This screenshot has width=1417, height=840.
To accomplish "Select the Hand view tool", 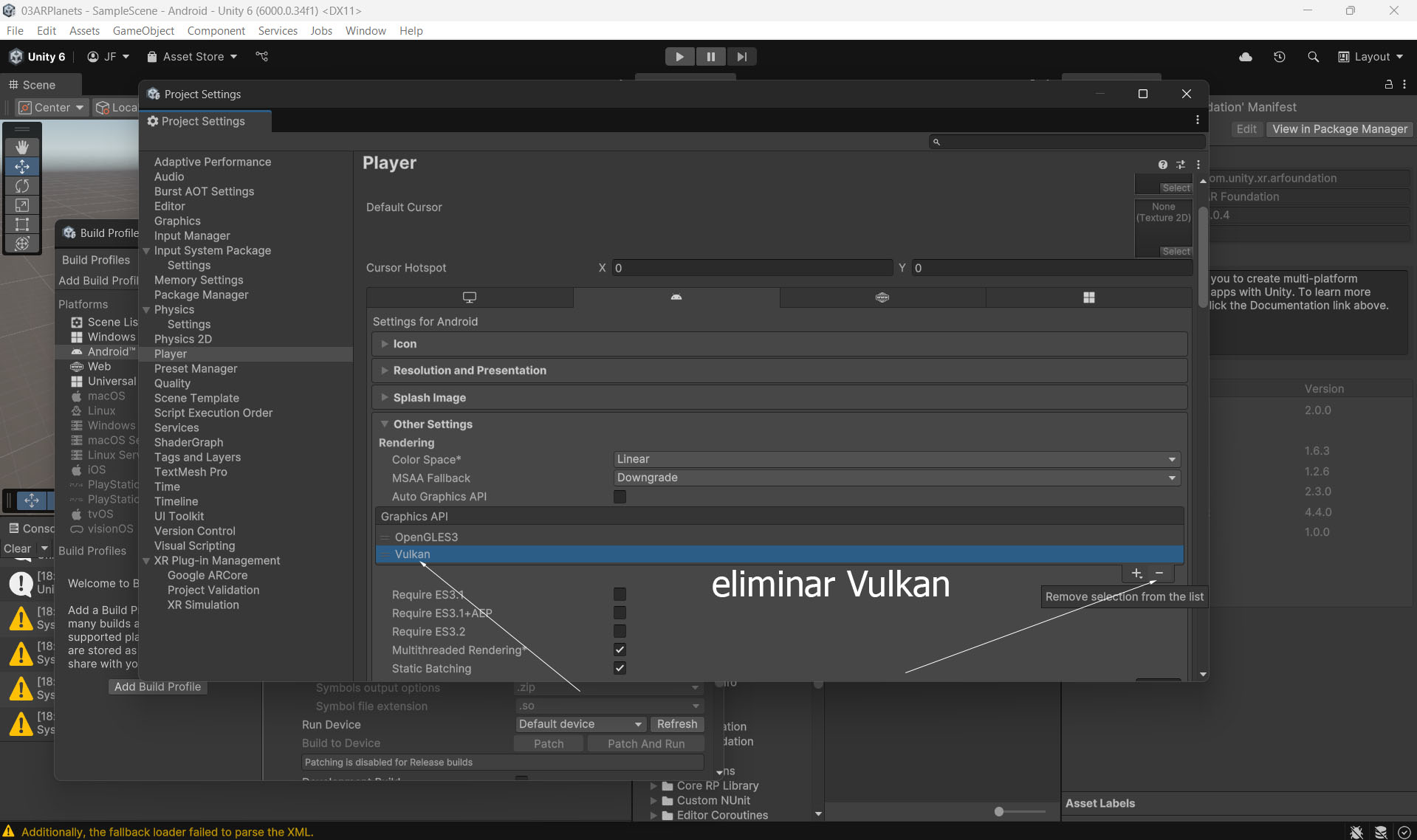I will coord(22,147).
